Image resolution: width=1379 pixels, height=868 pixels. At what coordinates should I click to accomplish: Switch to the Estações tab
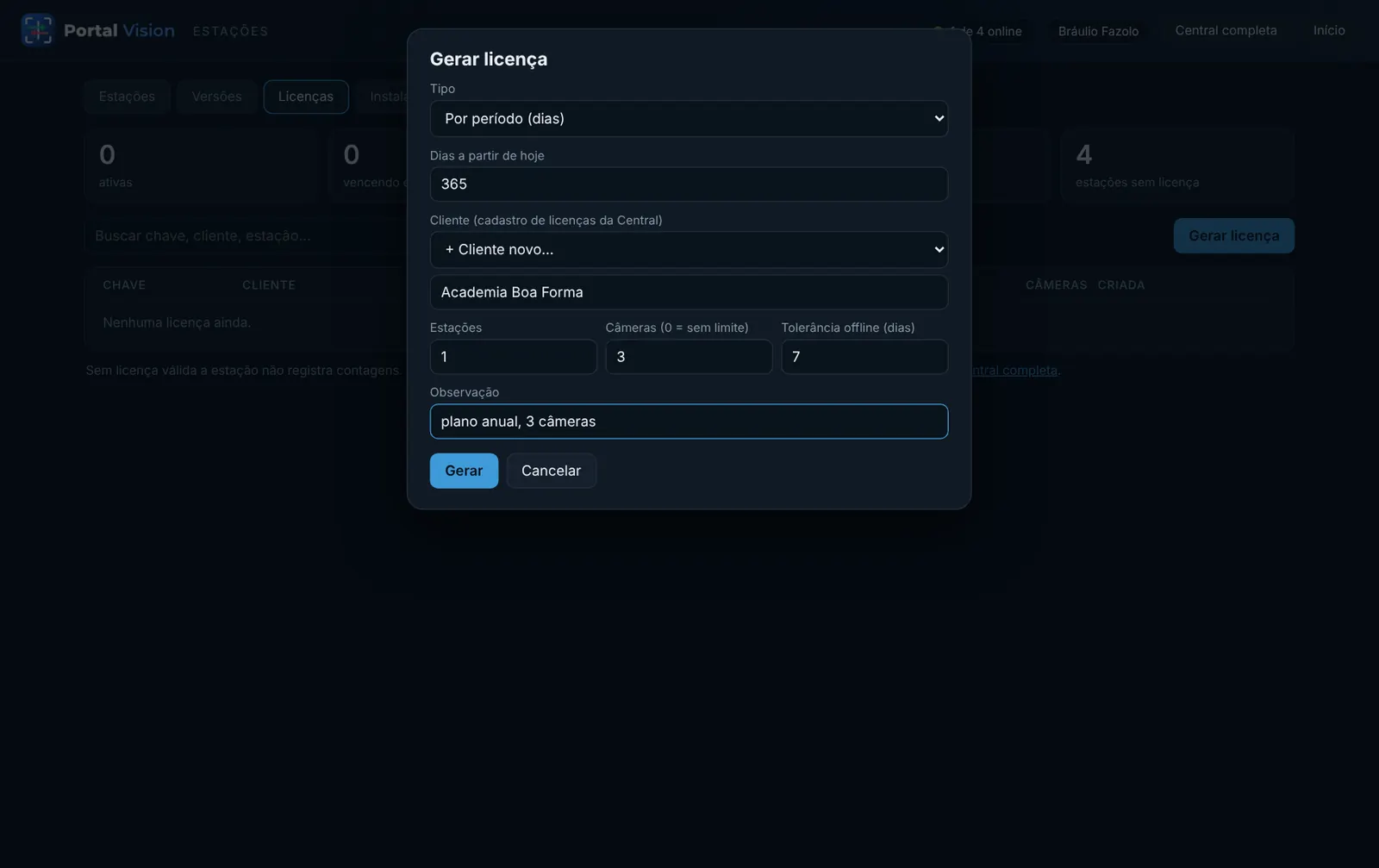[x=127, y=97]
